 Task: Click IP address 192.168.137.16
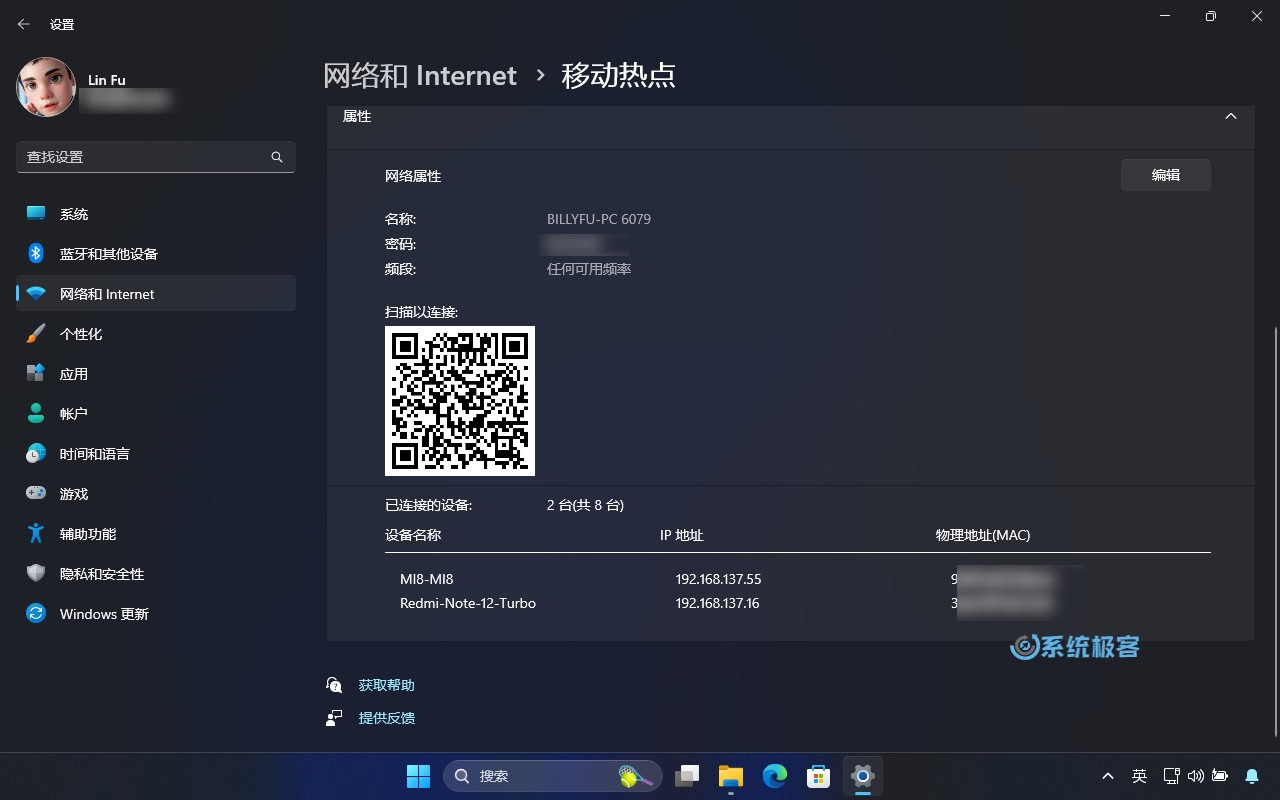[717, 603]
